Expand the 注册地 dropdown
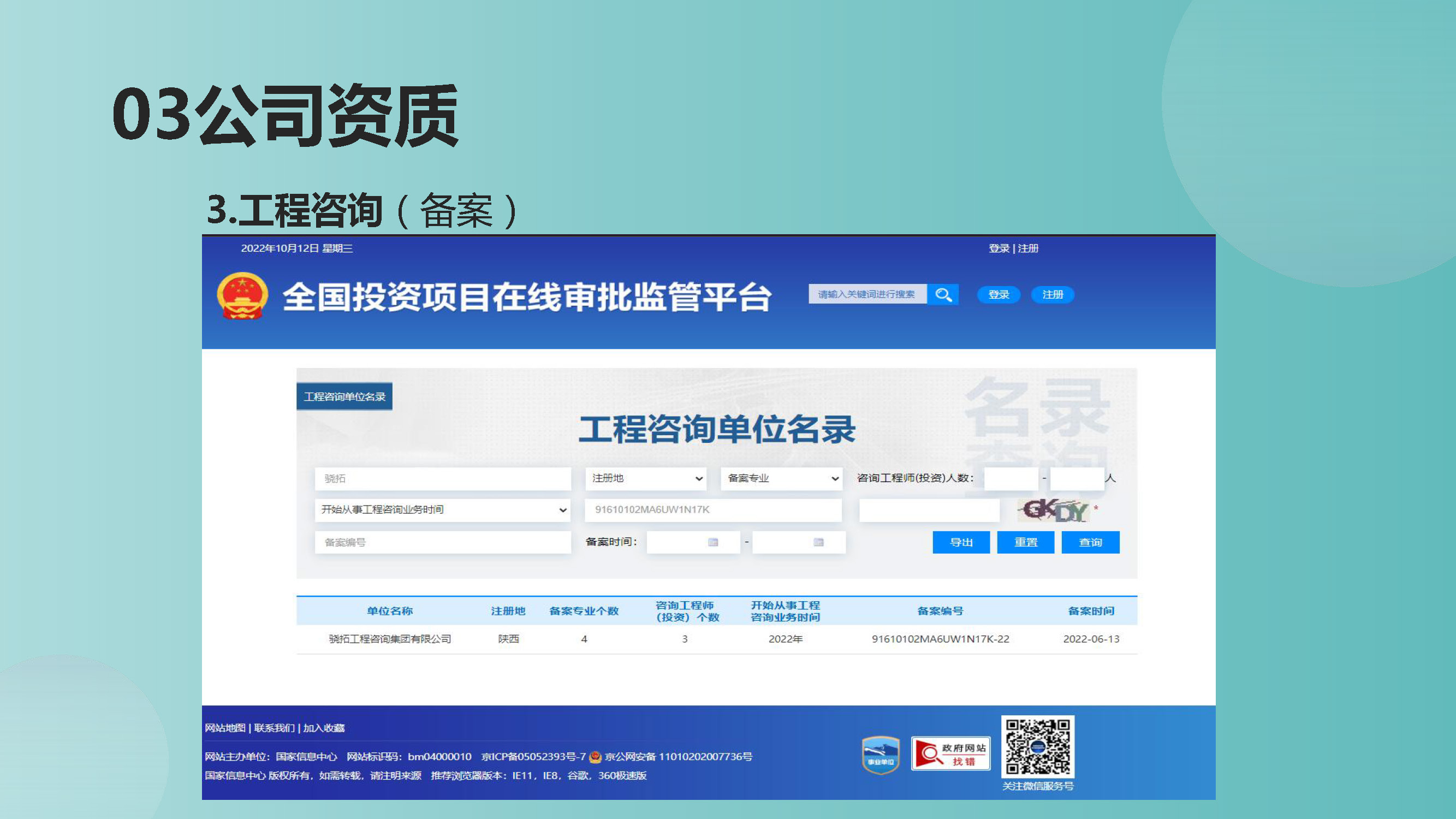Image resolution: width=1456 pixels, height=819 pixels. point(646,478)
